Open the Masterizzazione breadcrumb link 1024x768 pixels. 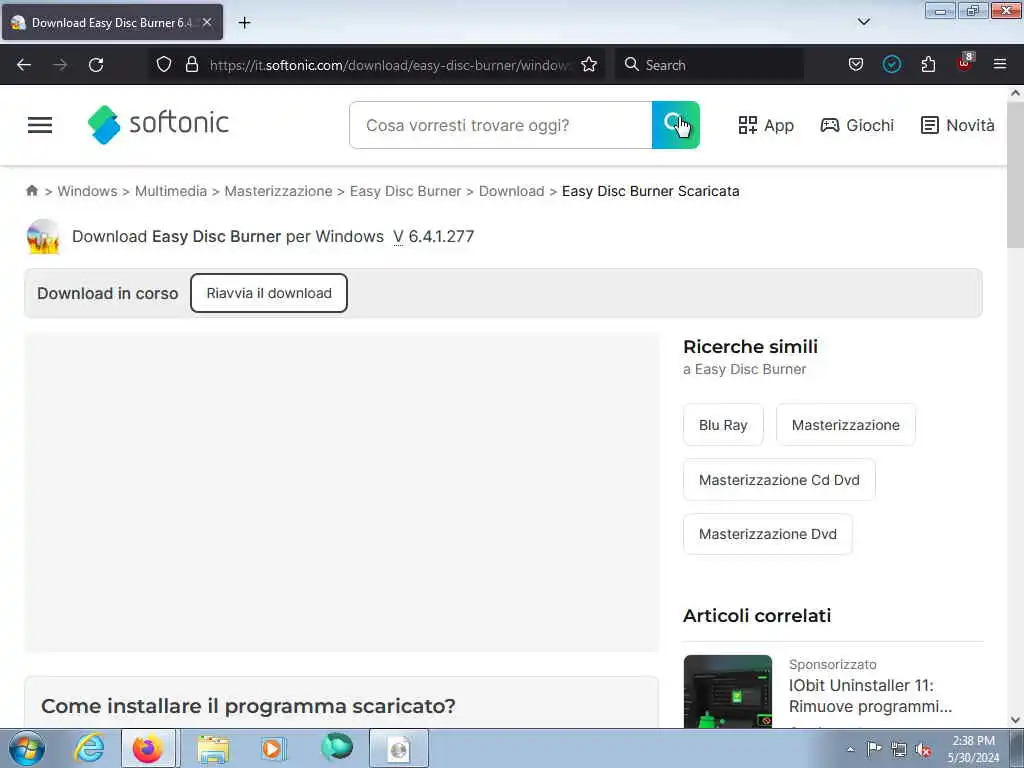[x=278, y=191]
